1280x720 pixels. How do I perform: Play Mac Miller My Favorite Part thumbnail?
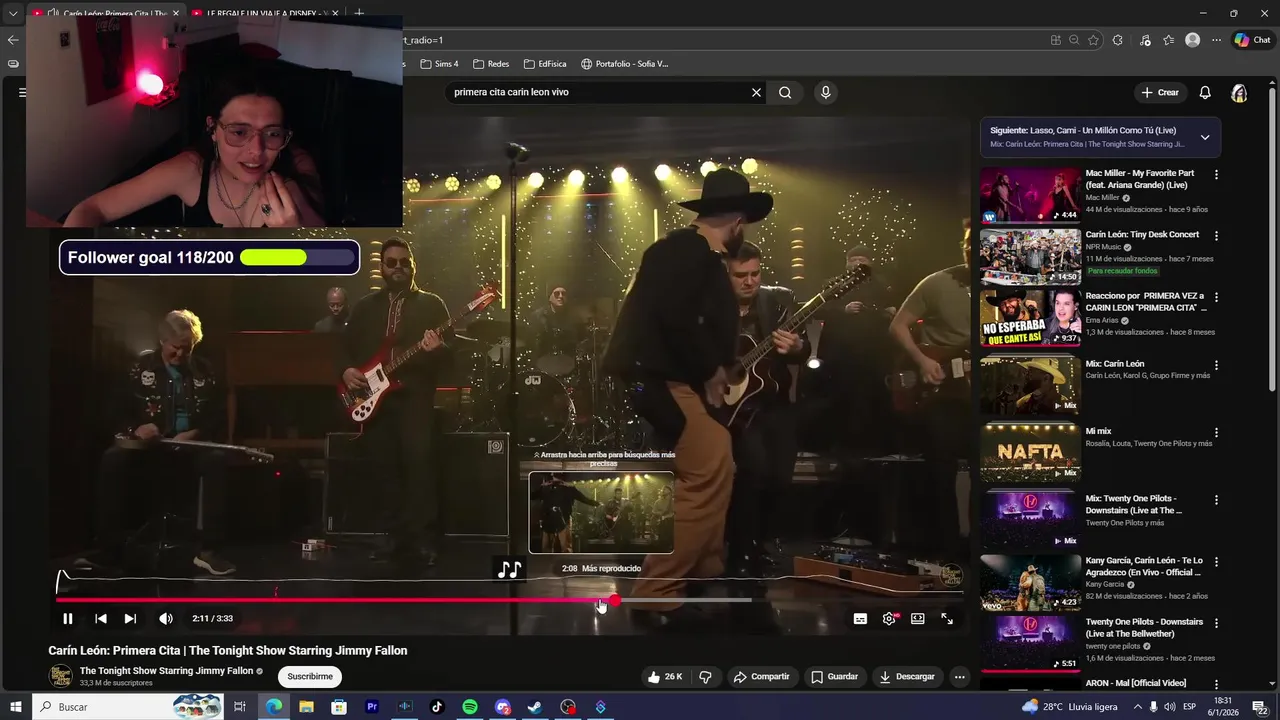[1030, 195]
